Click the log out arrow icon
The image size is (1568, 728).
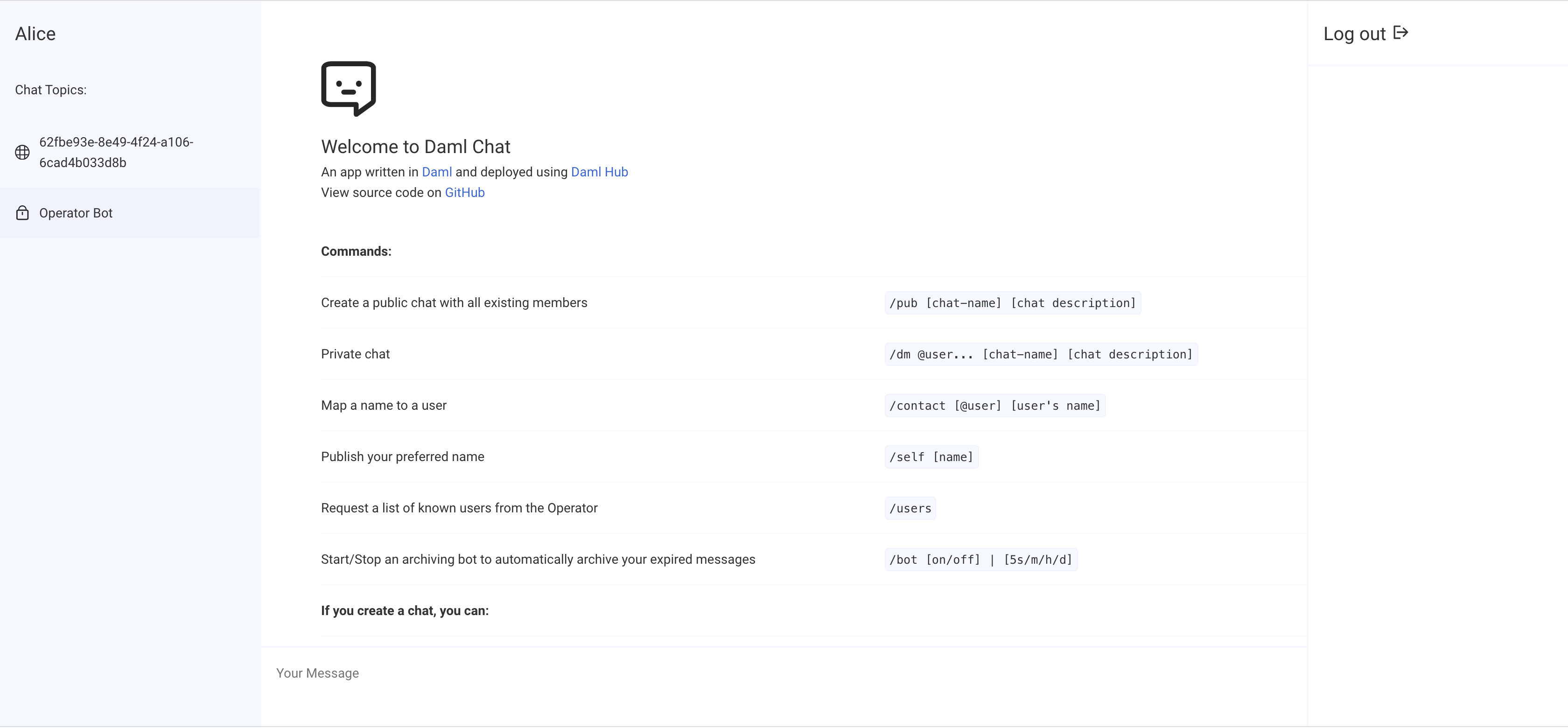coord(1401,33)
